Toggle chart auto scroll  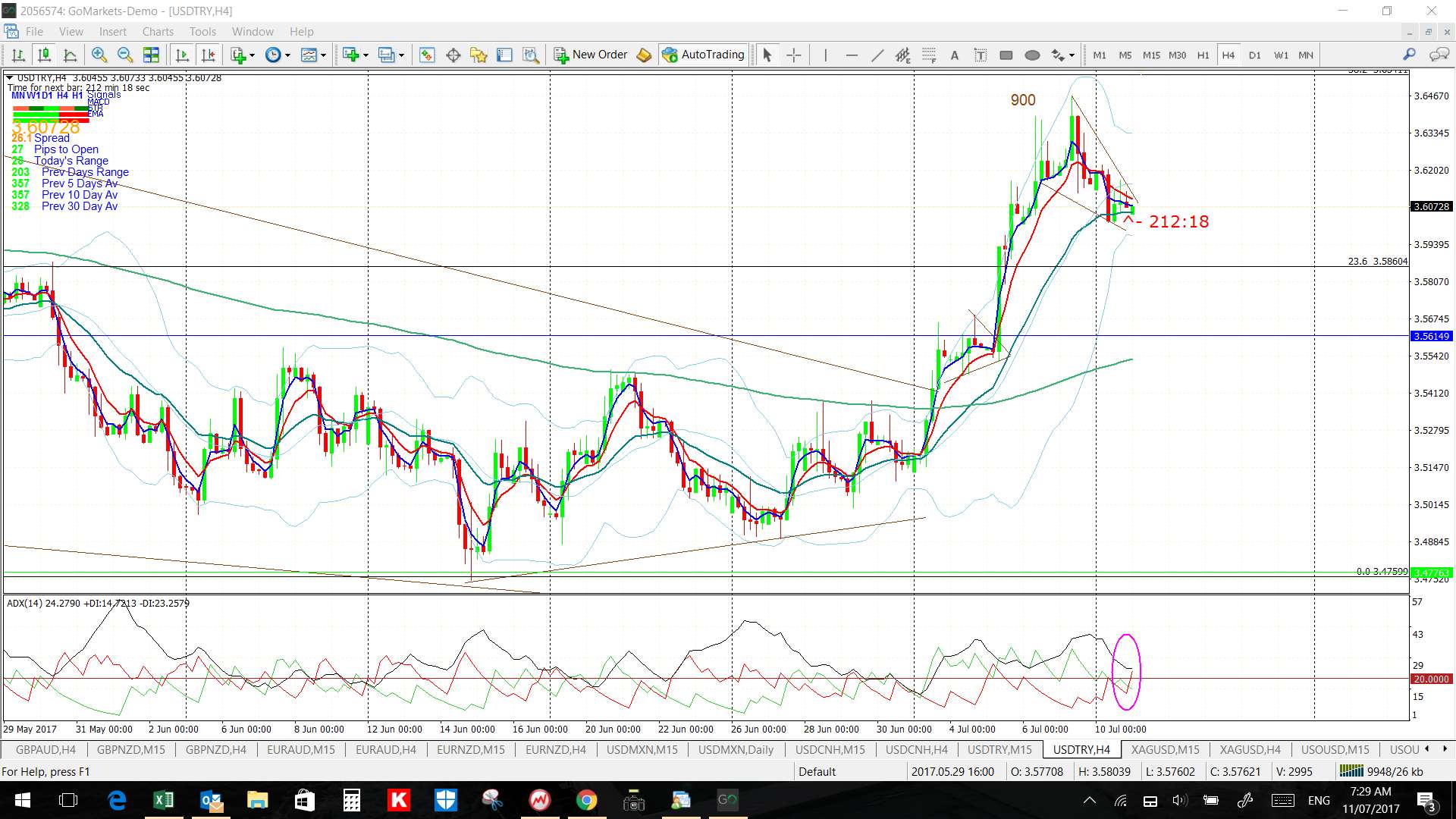(182, 55)
